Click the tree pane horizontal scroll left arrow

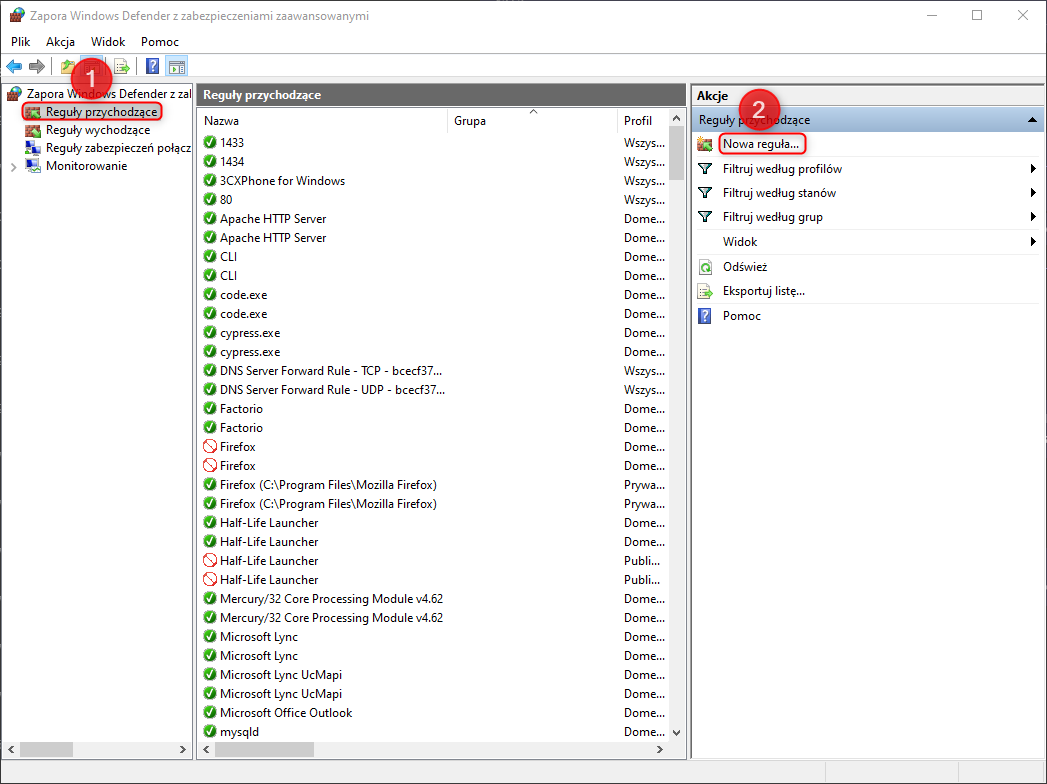point(11,750)
